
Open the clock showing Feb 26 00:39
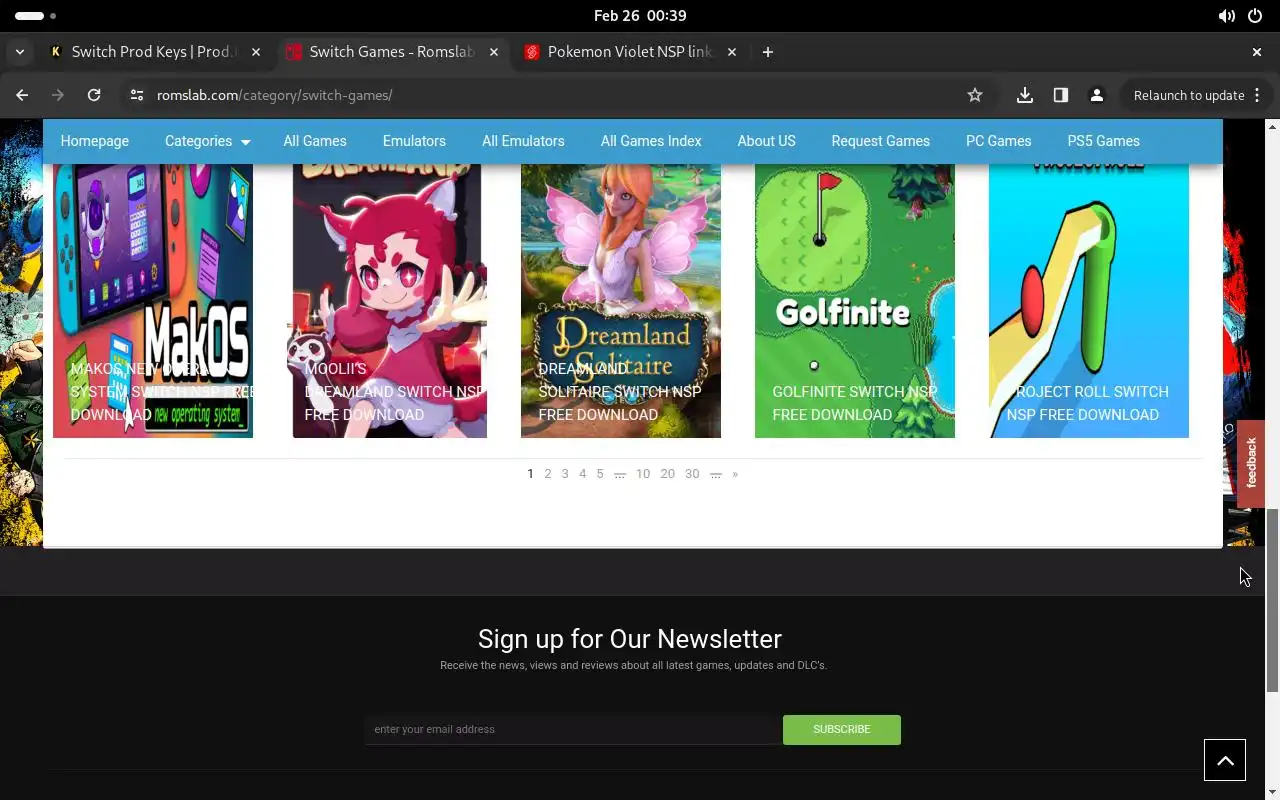pos(640,16)
